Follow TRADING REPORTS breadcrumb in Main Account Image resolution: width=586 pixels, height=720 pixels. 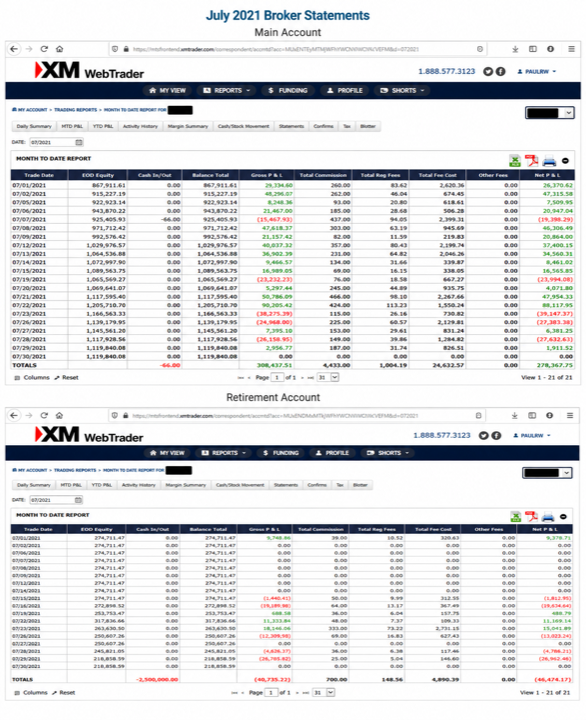76,110
